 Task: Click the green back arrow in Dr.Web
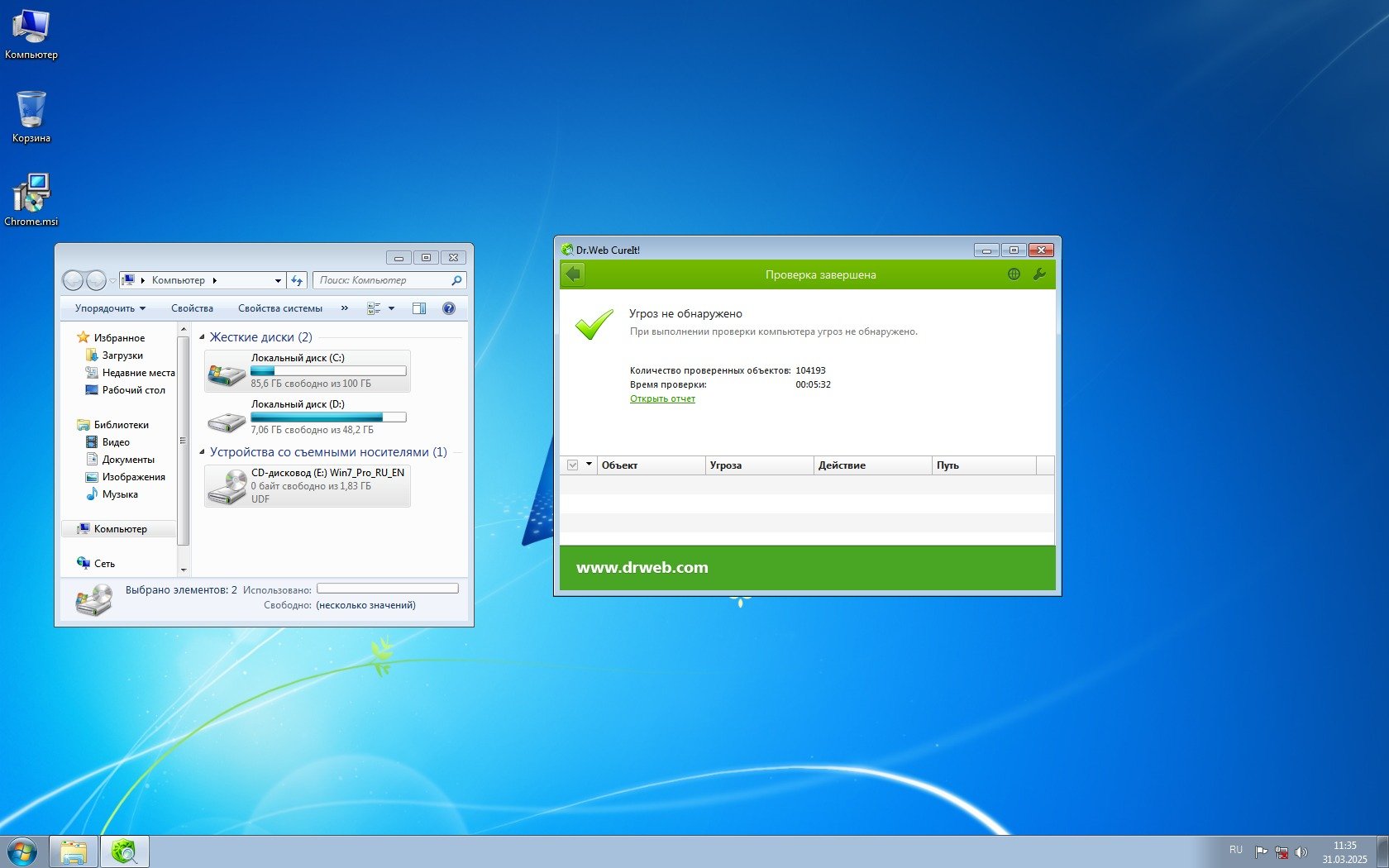click(573, 274)
